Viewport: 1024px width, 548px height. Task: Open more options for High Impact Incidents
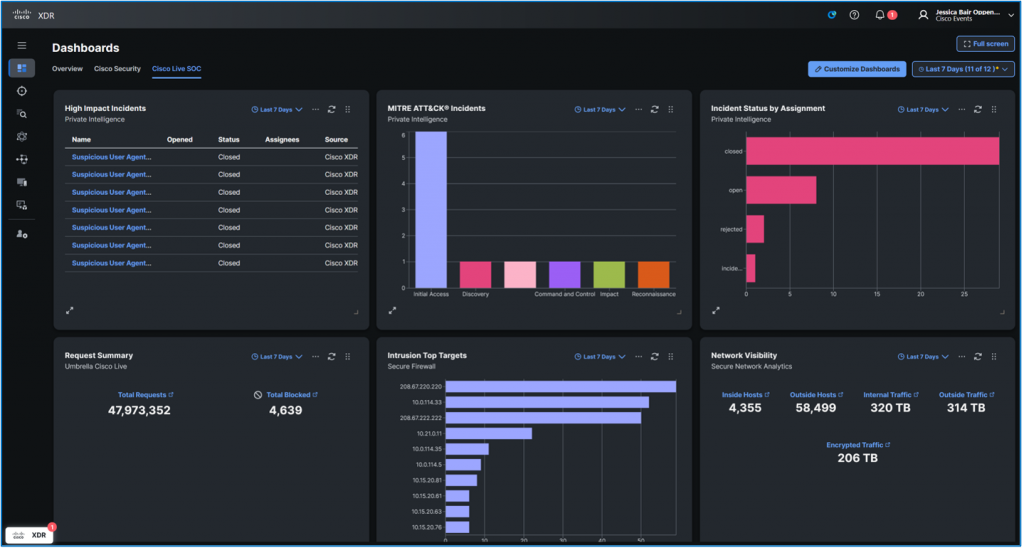(316, 109)
